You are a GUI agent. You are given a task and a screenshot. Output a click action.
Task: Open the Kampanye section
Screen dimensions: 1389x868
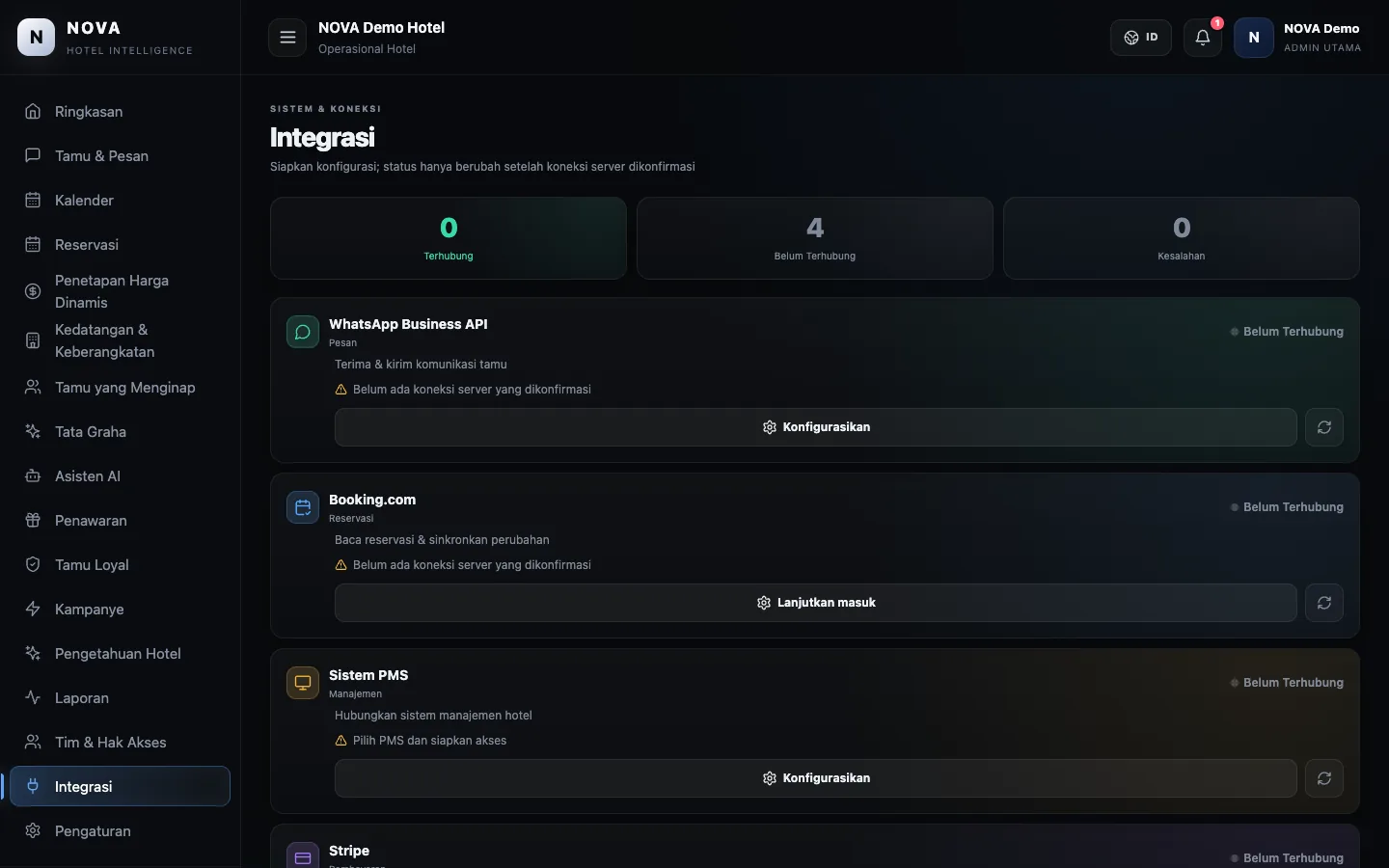[120, 610]
